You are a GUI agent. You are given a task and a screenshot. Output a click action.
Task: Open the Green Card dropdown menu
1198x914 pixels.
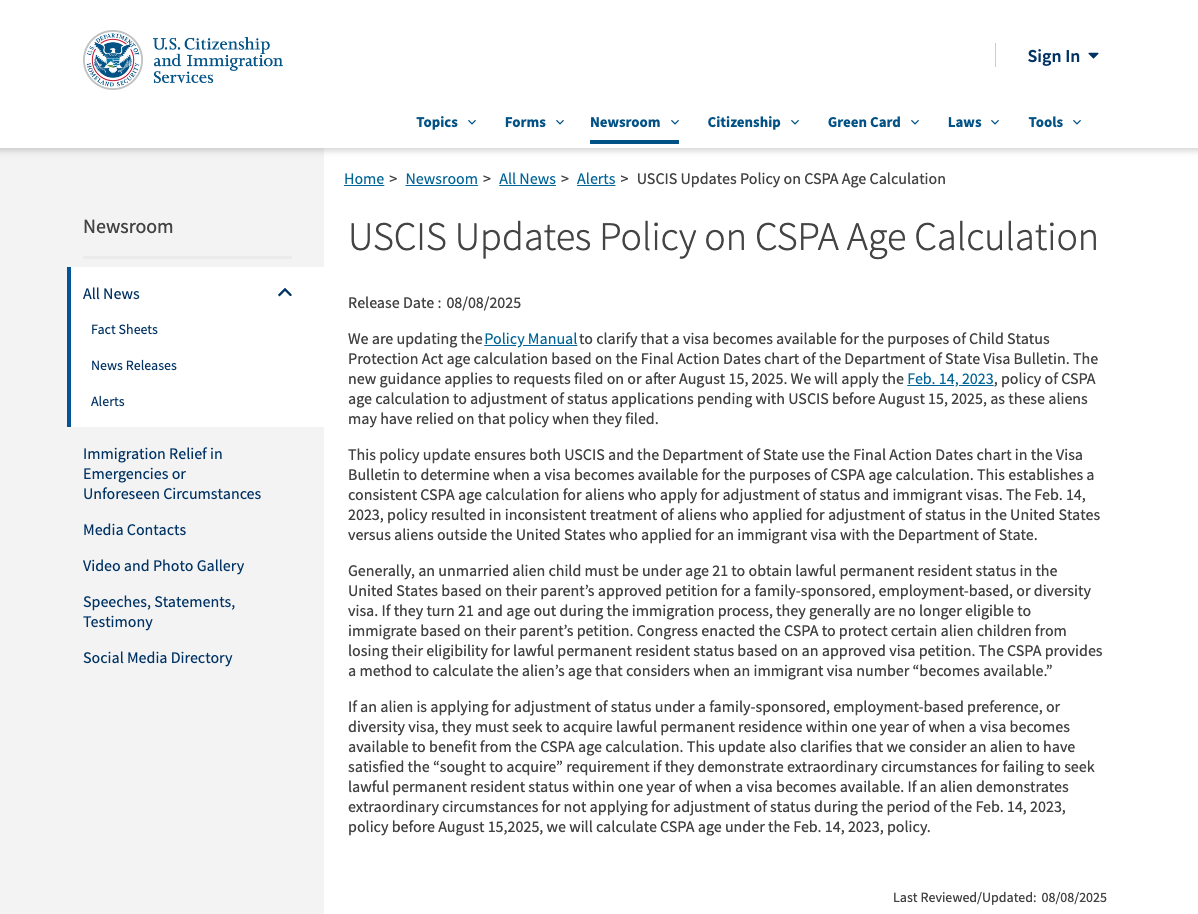point(916,122)
